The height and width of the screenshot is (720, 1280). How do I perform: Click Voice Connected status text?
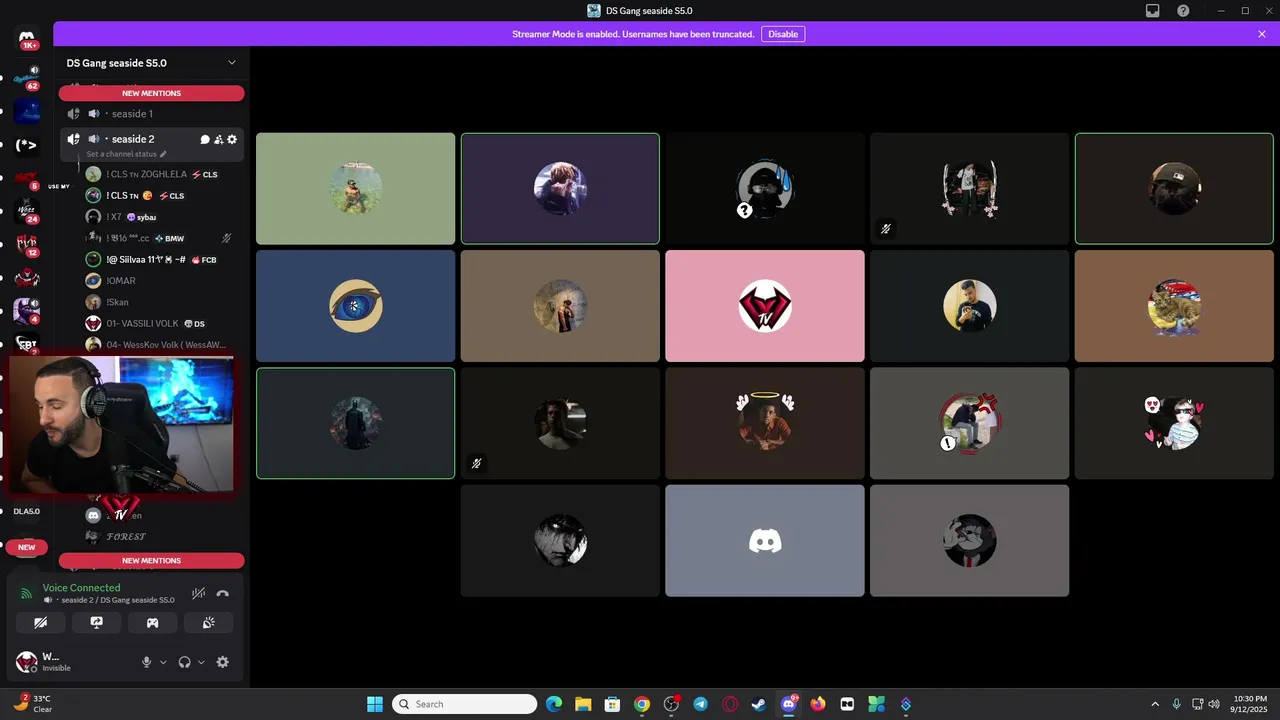click(x=81, y=588)
